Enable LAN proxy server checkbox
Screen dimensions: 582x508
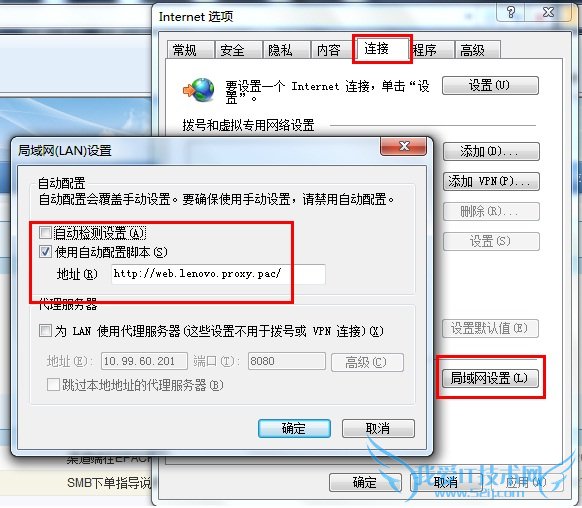[x=45, y=330]
